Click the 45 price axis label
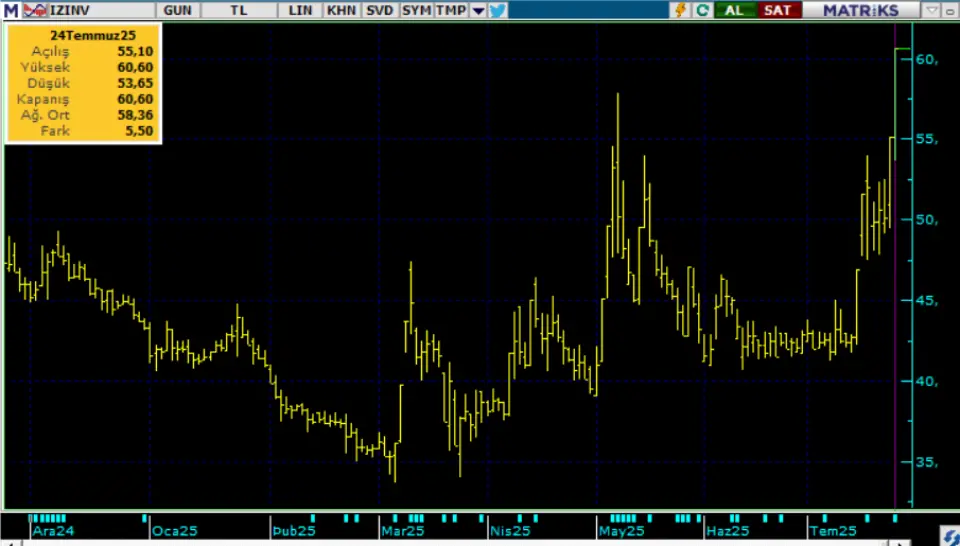960x546 pixels. pos(926,301)
